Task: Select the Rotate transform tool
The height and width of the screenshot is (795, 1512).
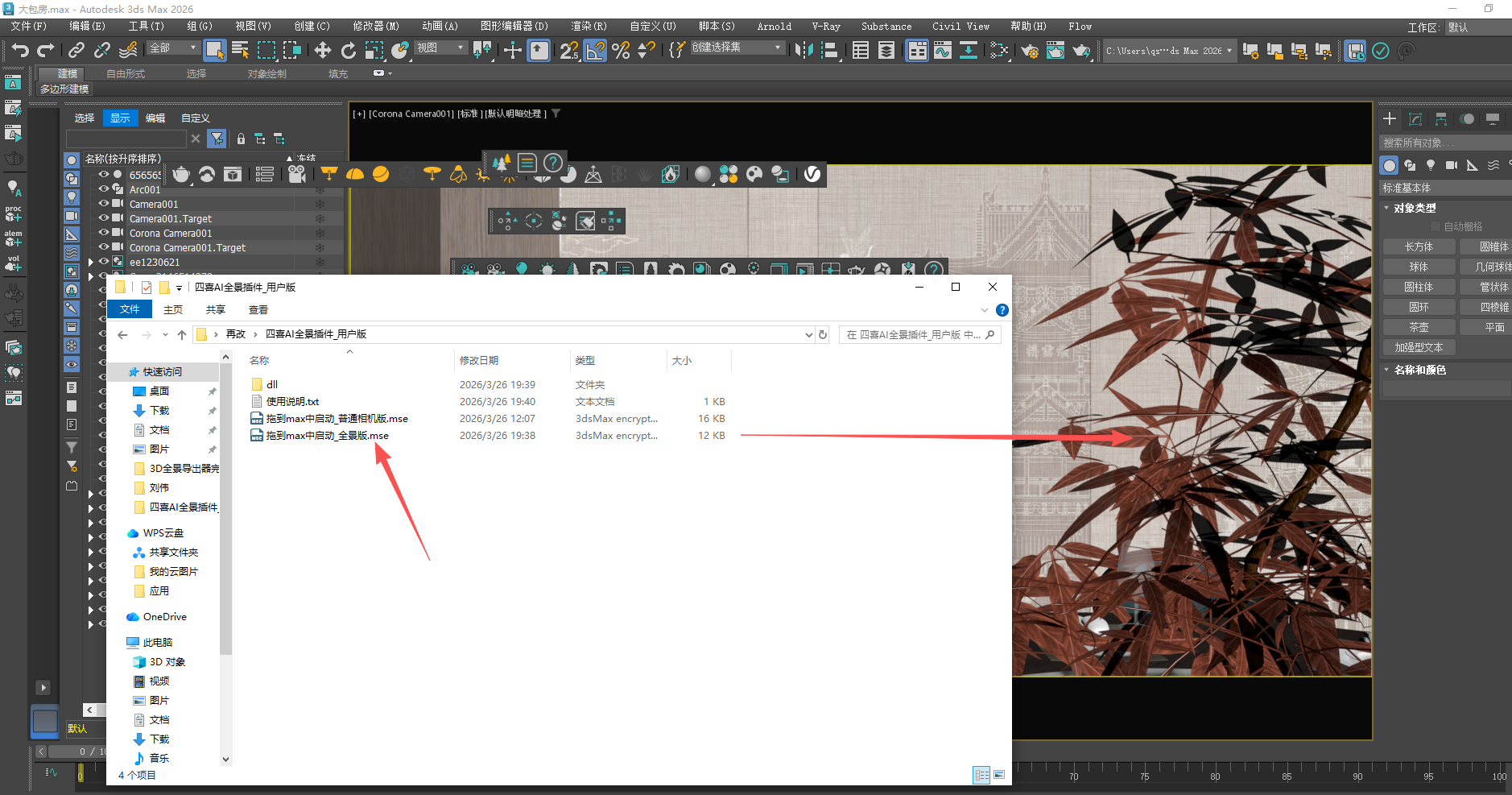Action: click(348, 51)
